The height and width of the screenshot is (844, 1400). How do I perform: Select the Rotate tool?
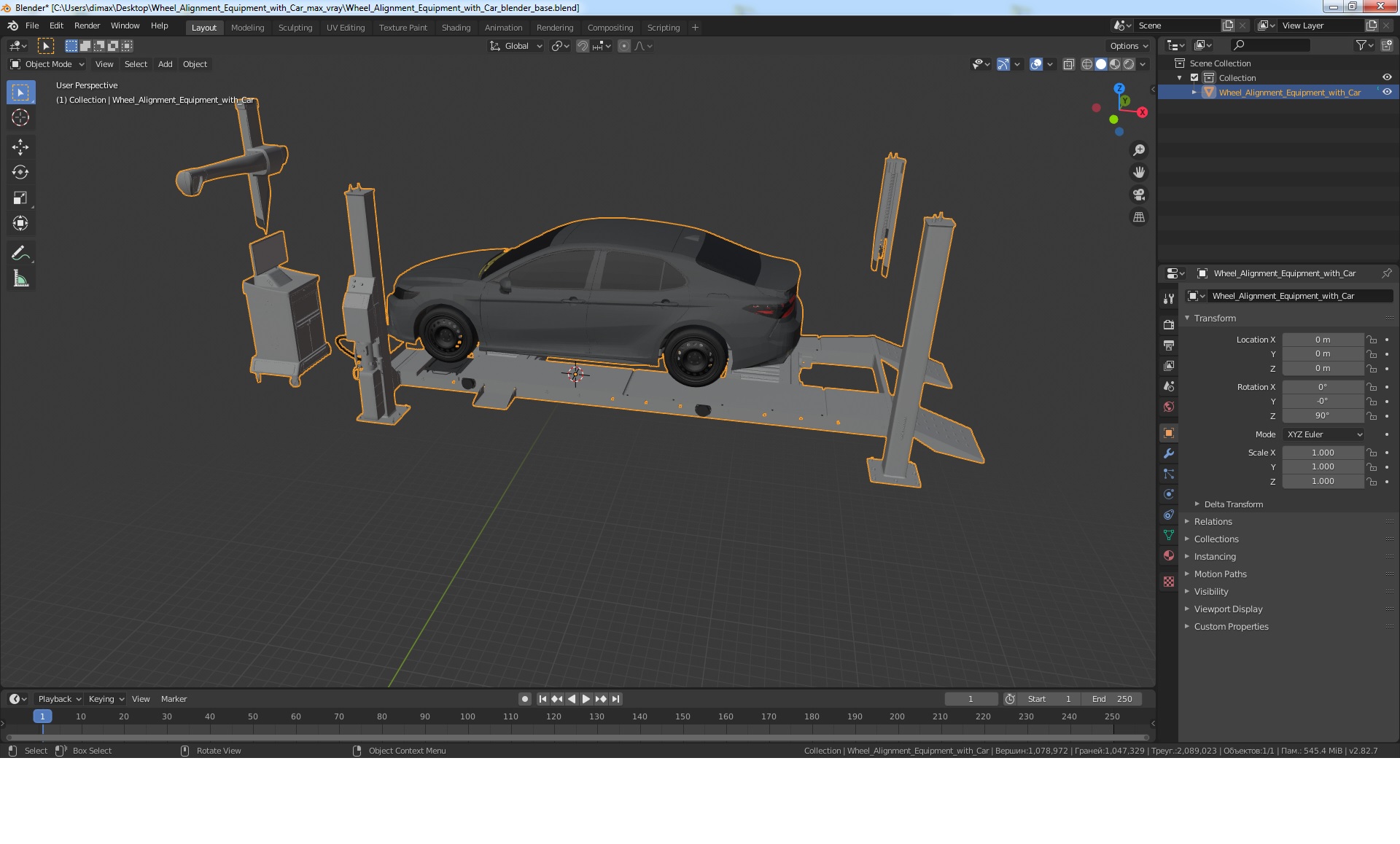click(20, 173)
